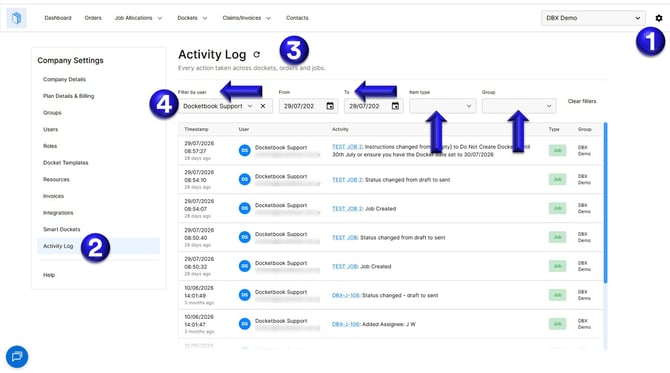Screen dimensions: 670x373
Task: Click the Job badge on the 08:50:40 row
Action: 557,237
